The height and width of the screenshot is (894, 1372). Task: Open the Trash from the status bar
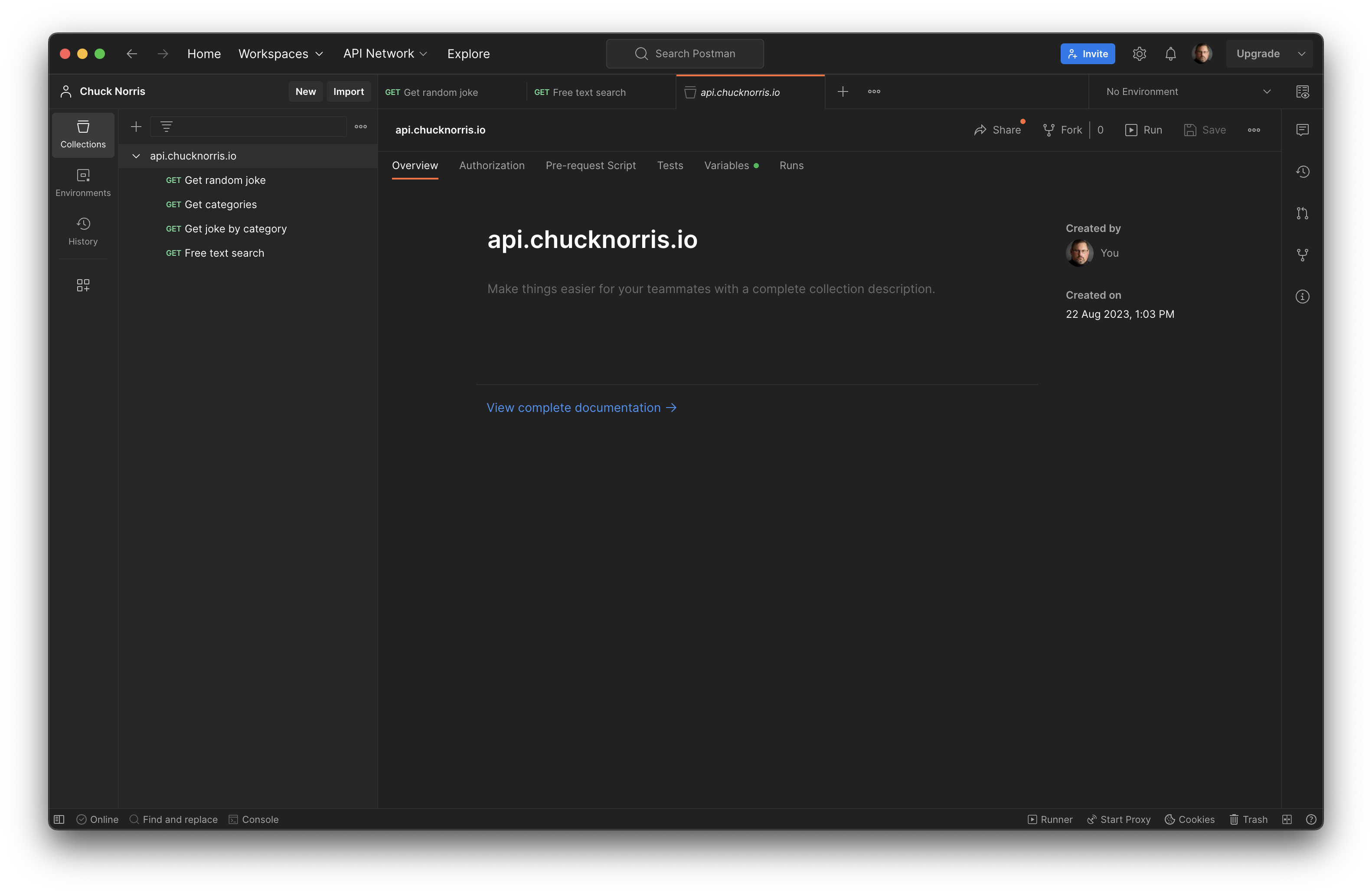click(x=1248, y=819)
